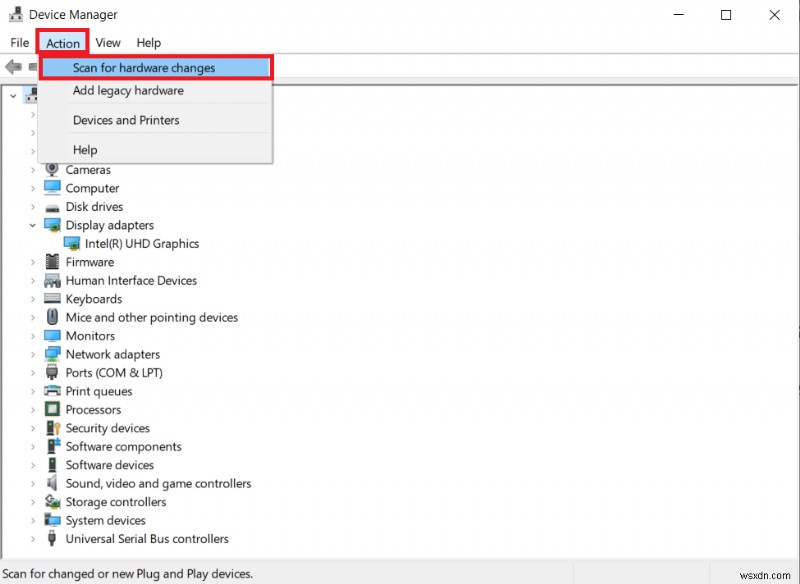Select Software devices label
The image size is (800, 584).
pos(110,465)
